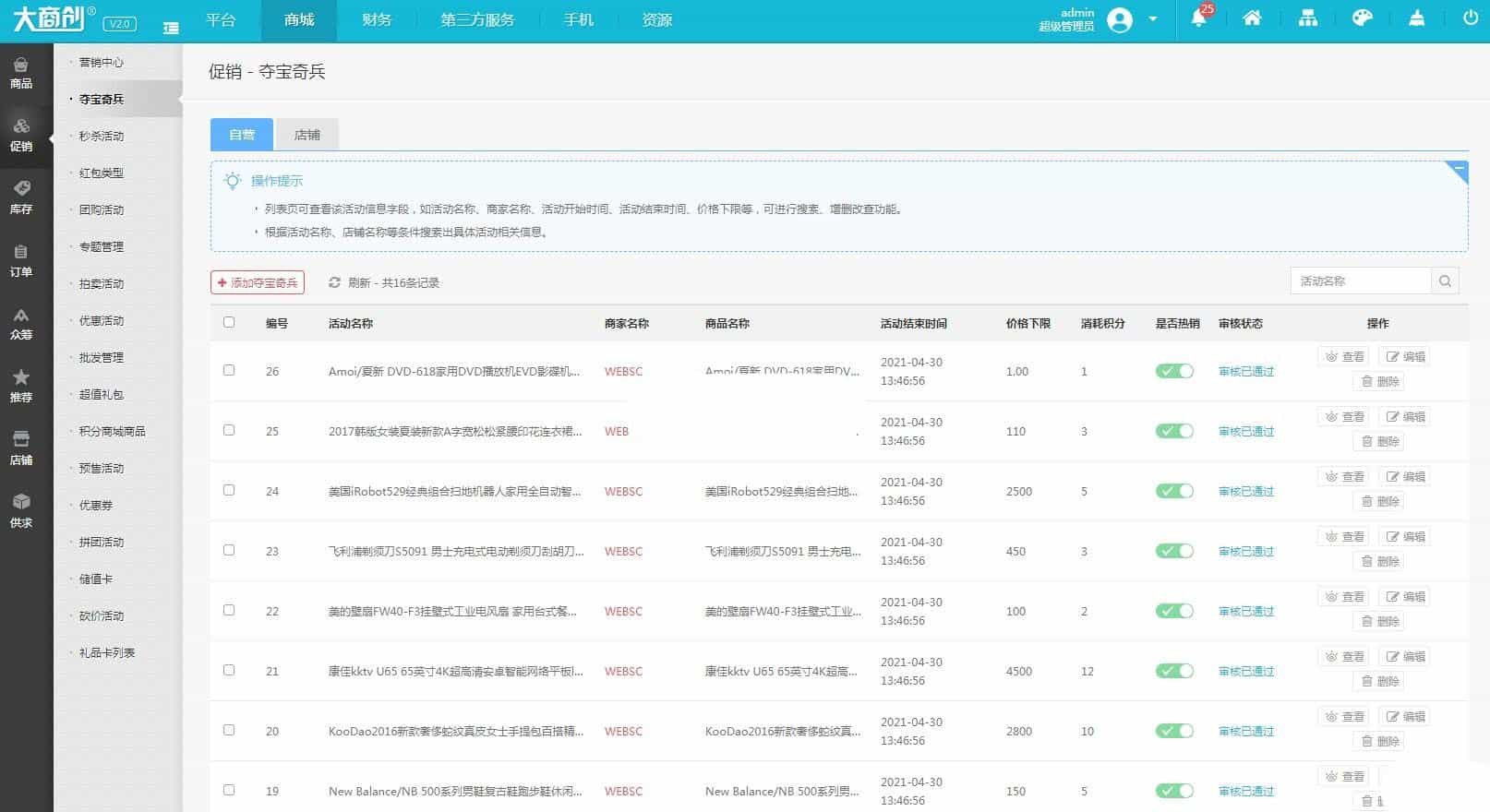Image resolution: width=1490 pixels, height=812 pixels.
Task: Check the select-all checkbox in table header
Action: coord(229,322)
